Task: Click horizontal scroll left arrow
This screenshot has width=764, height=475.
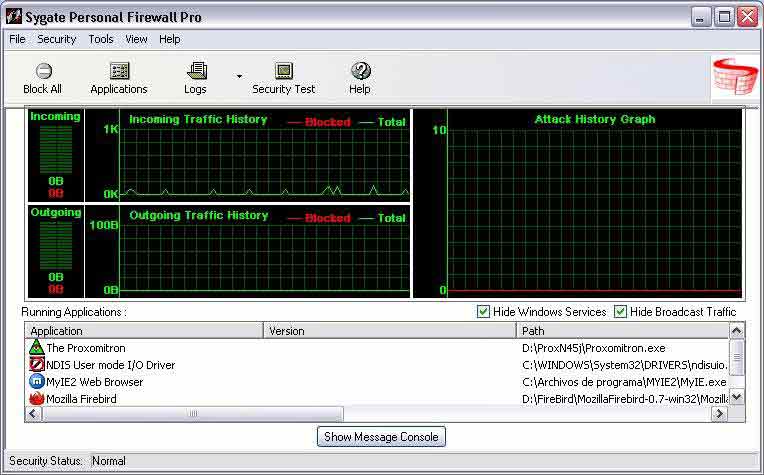Action: [33, 414]
